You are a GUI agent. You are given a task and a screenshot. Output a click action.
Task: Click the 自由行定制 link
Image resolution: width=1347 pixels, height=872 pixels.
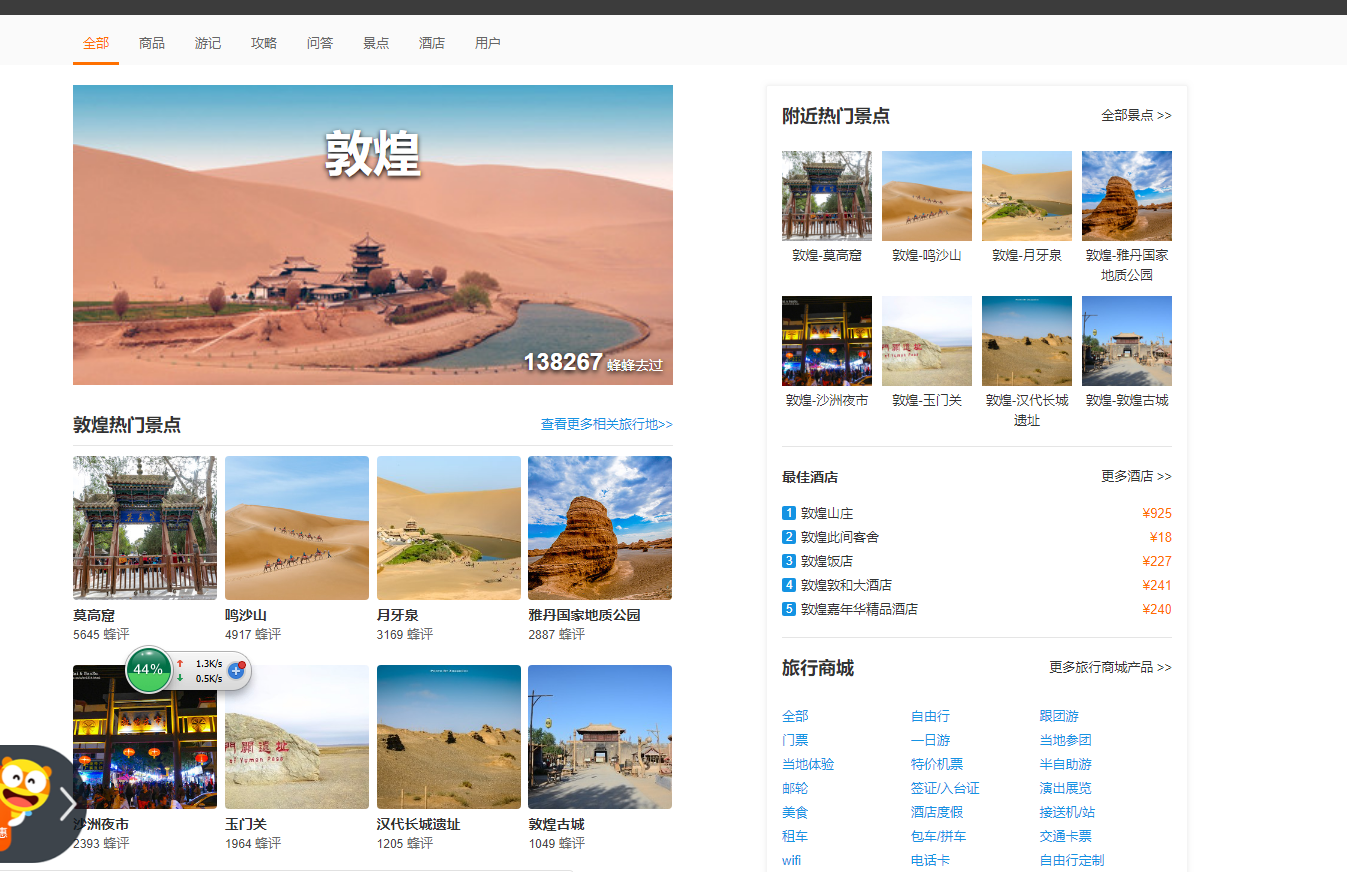pyautogui.click(x=1072, y=860)
